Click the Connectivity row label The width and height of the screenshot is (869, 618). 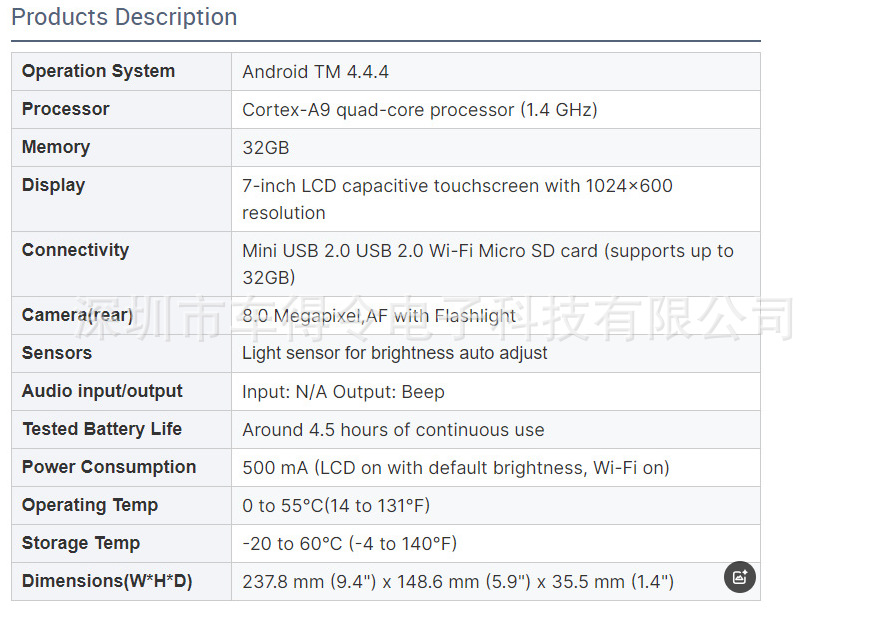75,250
